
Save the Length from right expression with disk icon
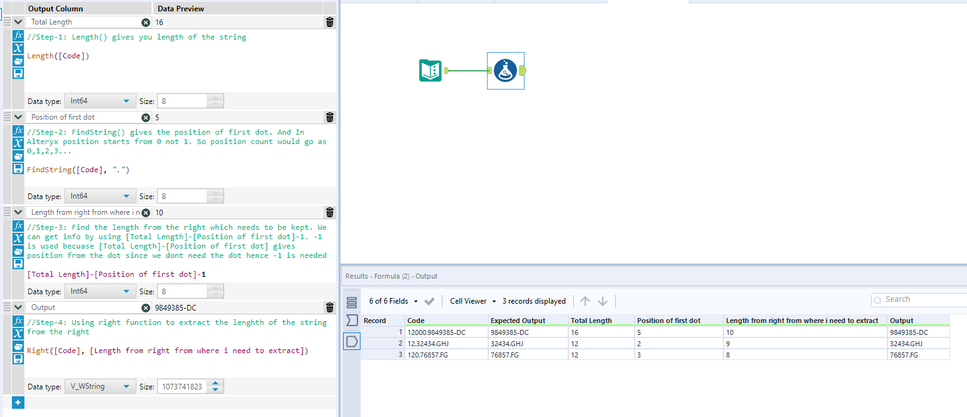click(19, 263)
